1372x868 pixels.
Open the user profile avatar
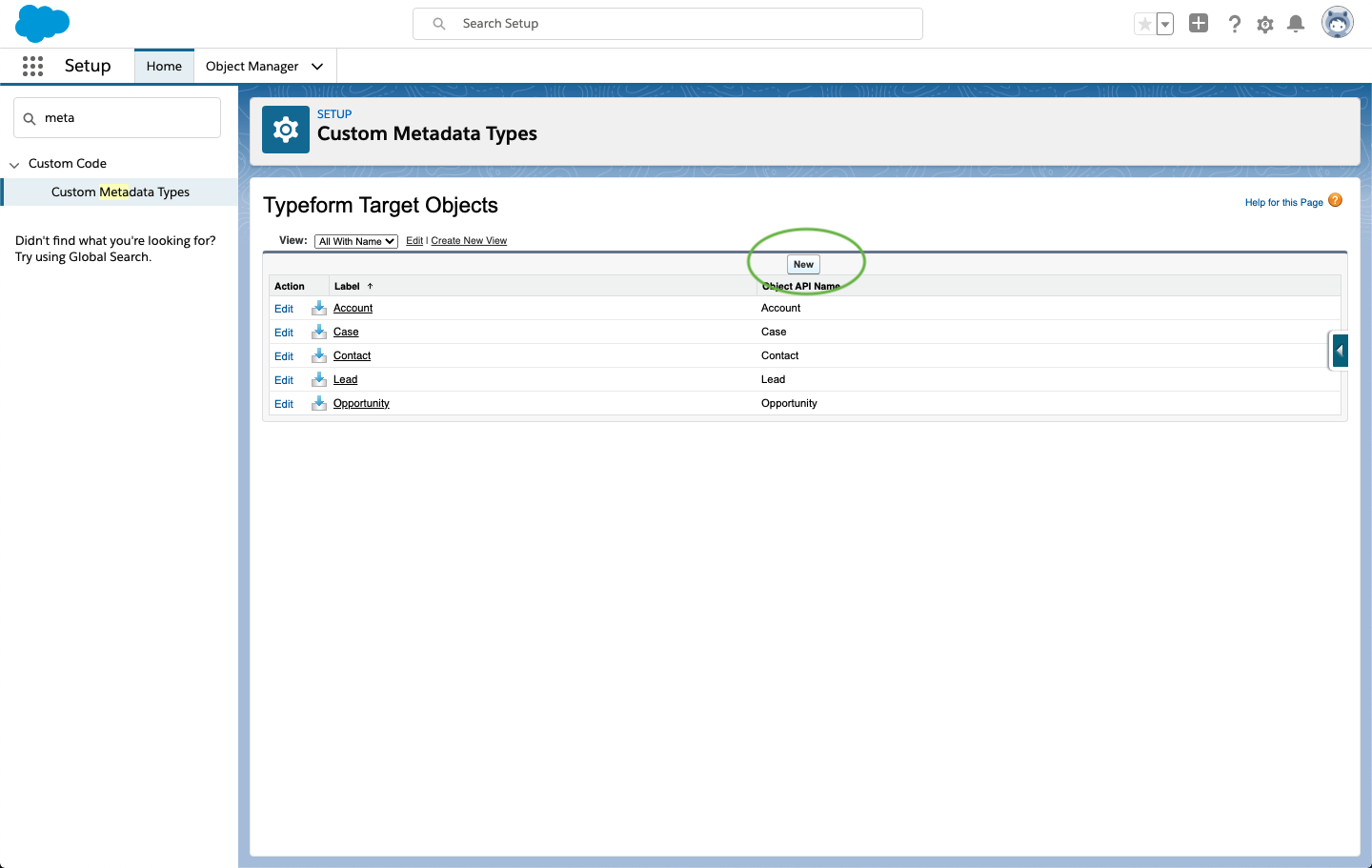[x=1338, y=23]
